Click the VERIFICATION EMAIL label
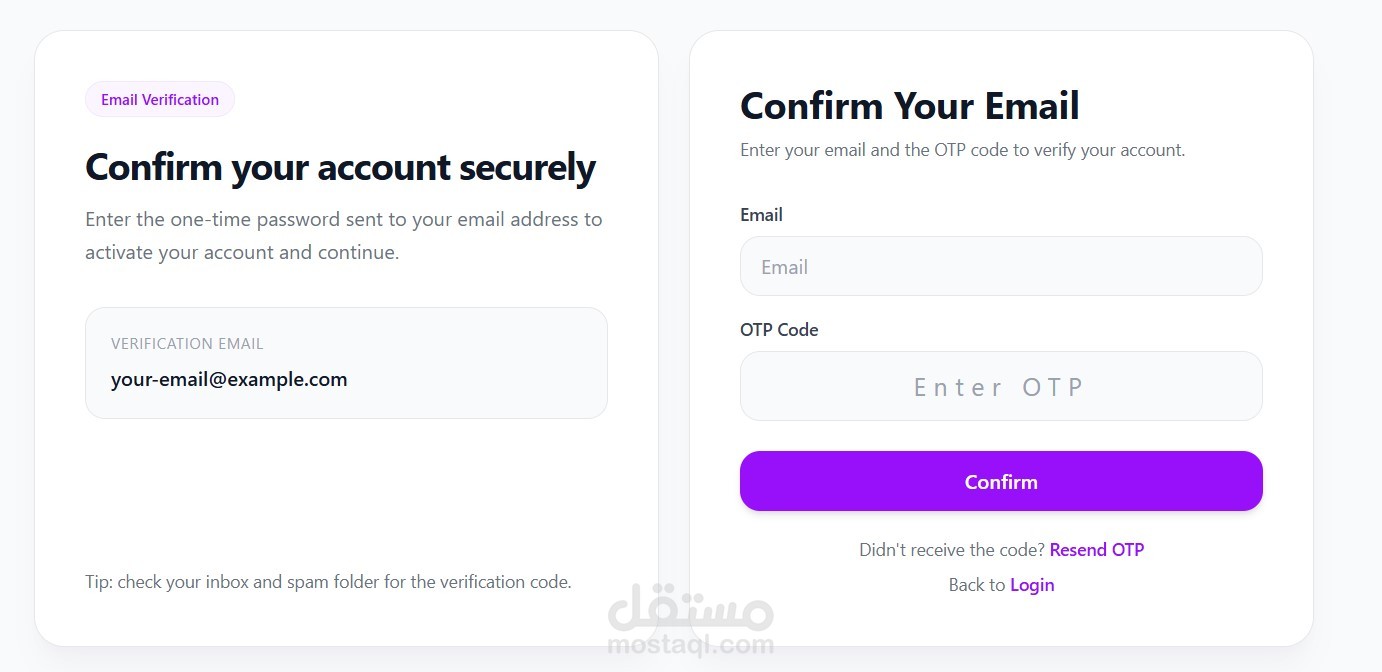1382x672 pixels. [187, 344]
